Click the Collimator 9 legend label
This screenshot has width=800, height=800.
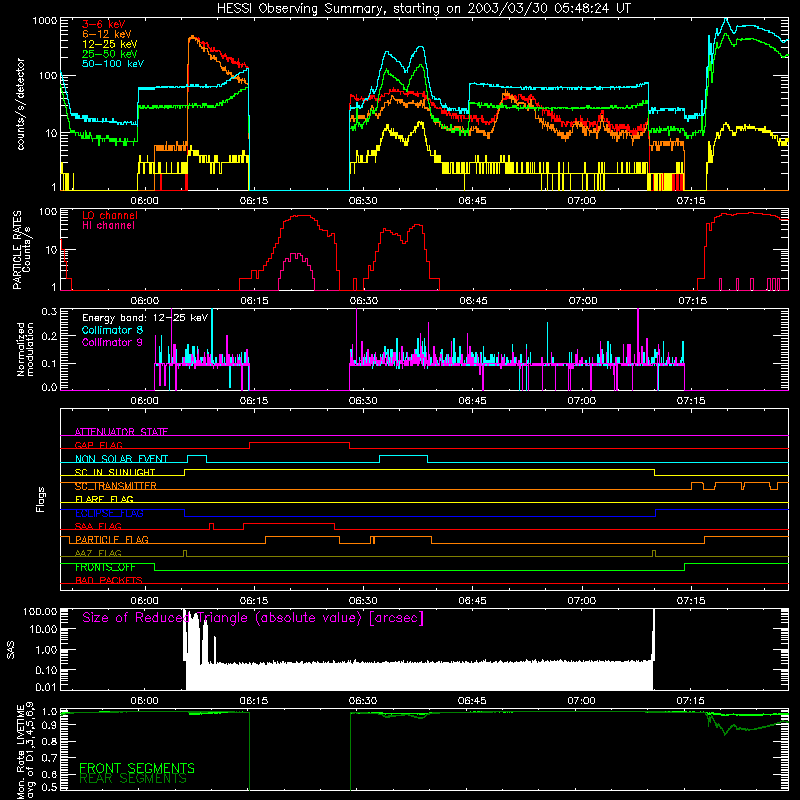(x=112, y=342)
